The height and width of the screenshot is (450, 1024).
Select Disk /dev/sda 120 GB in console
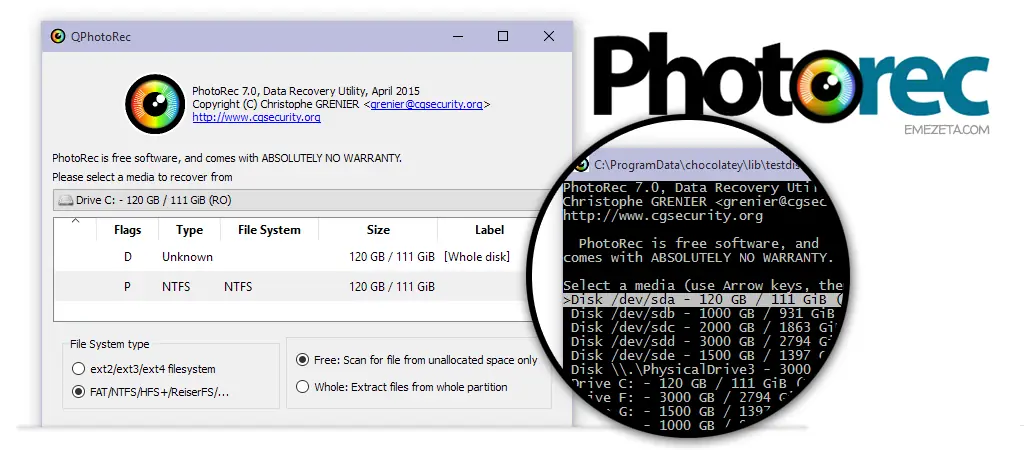pos(703,300)
